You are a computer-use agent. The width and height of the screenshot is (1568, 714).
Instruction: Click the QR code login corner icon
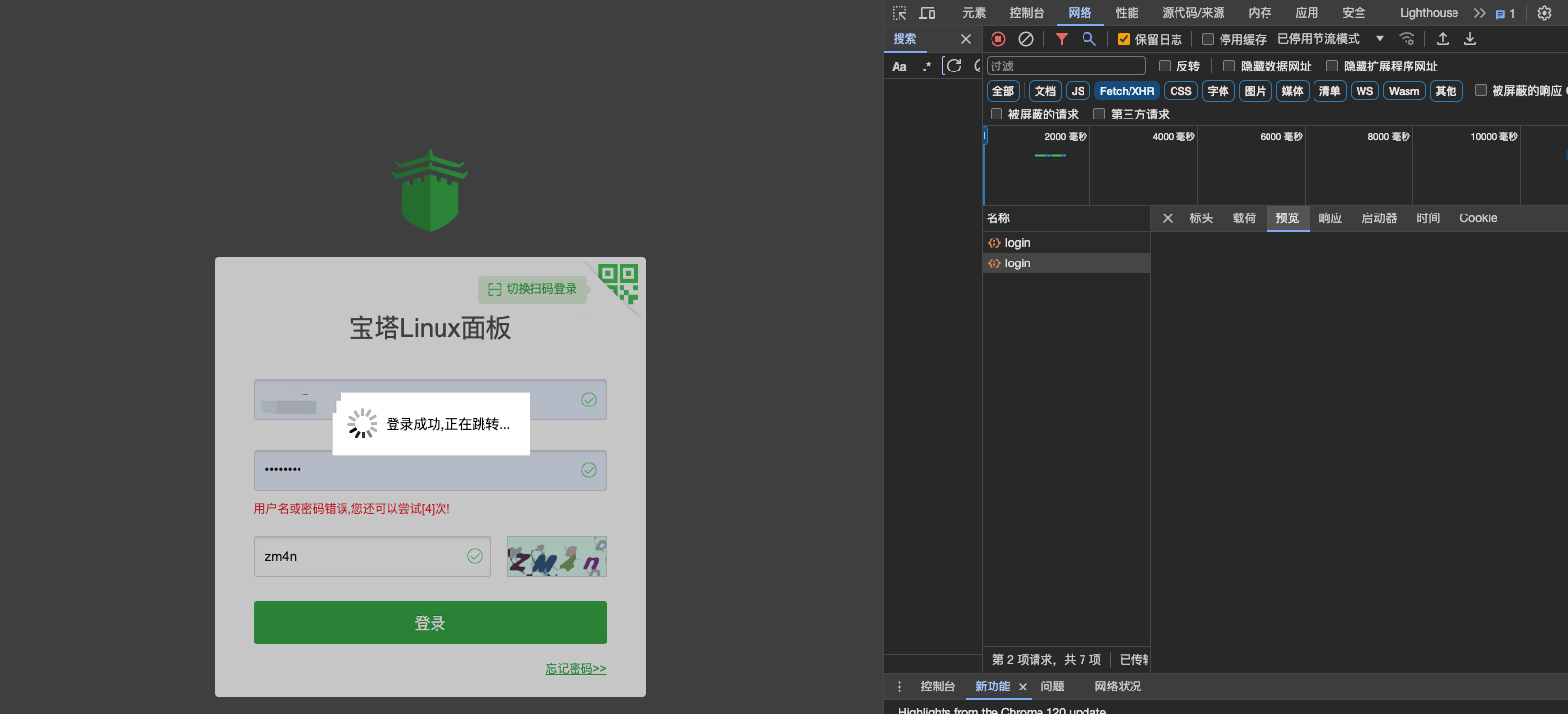click(619, 283)
